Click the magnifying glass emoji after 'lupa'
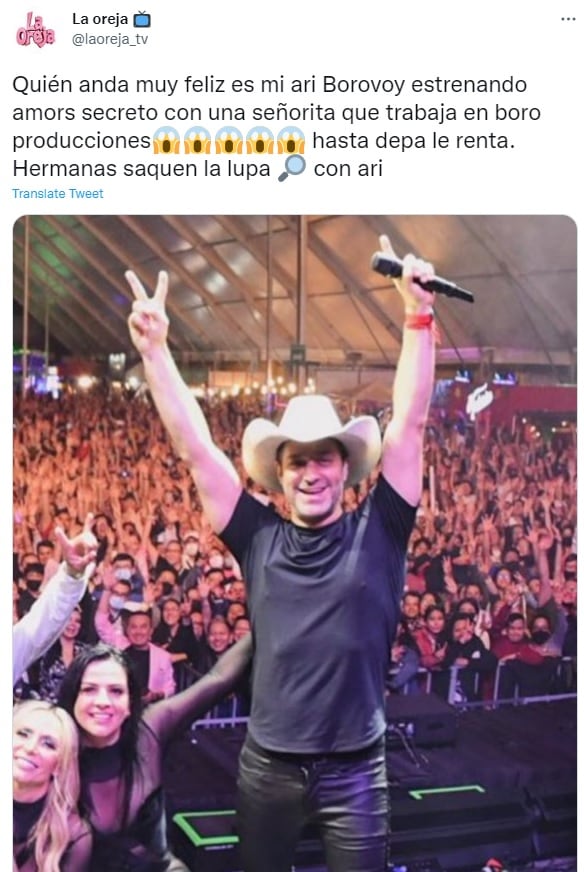The image size is (584, 872). coord(292,168)
